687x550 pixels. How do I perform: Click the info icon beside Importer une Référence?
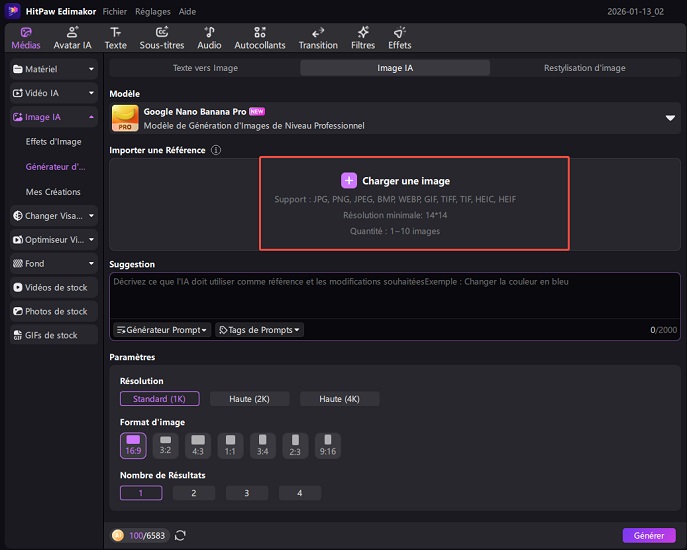216,150
